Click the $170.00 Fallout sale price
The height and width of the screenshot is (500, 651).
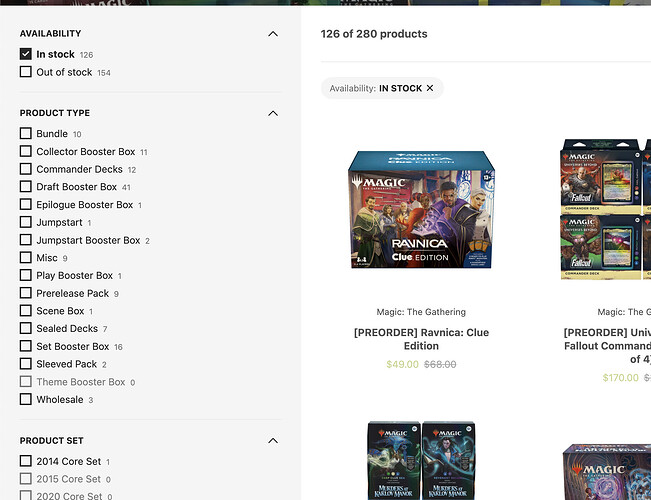pyautogui.click(x=620, y=377)
